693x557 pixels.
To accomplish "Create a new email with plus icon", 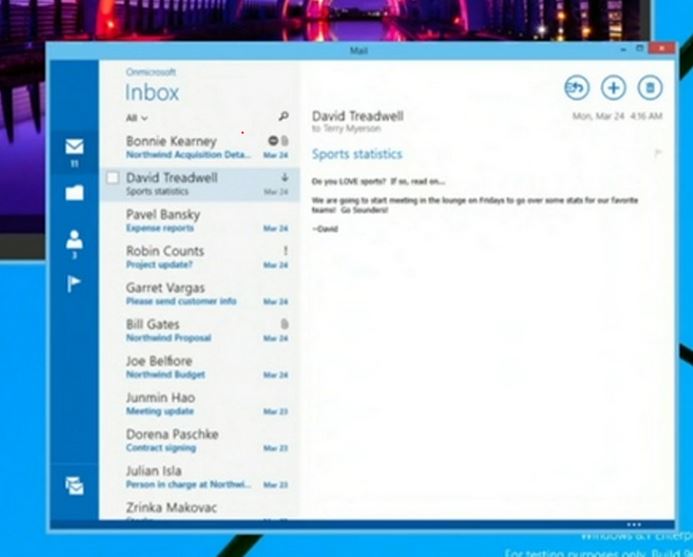I will tap(613, 88).
